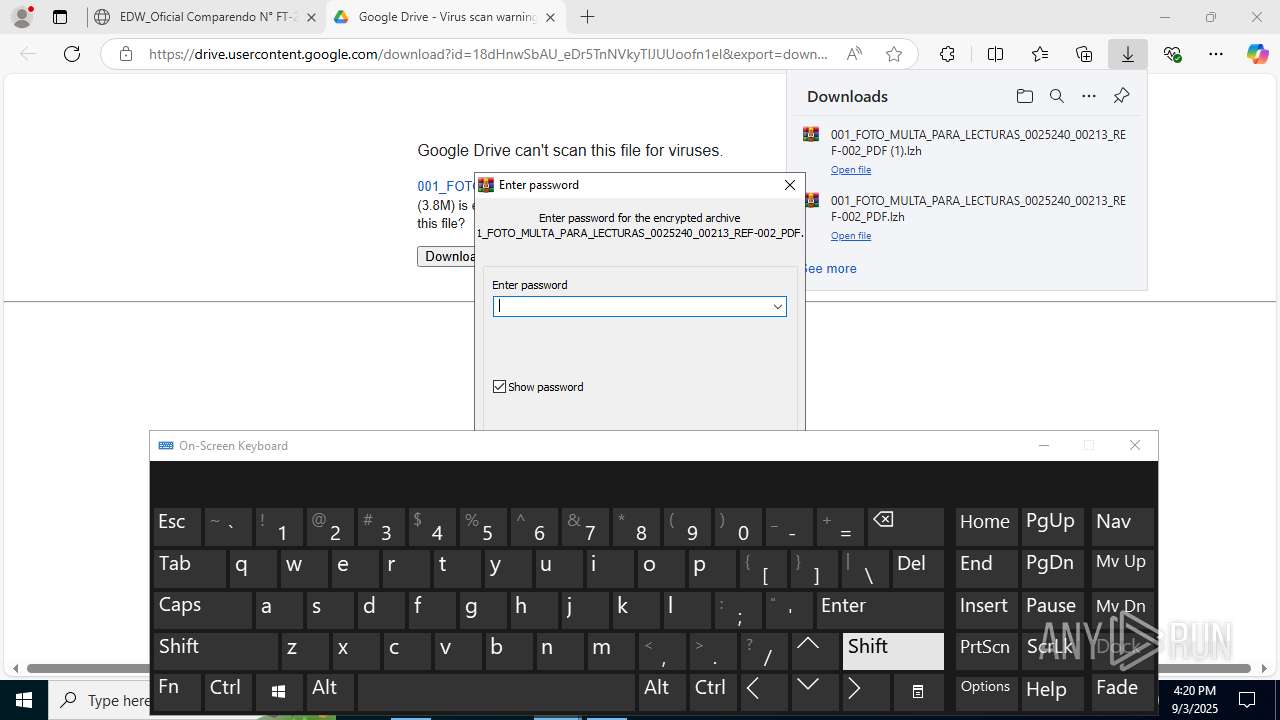Click the Tab key on keyboard
Image resolution: width=1280 pixels, height=720 pixels.
coord(190,568)
